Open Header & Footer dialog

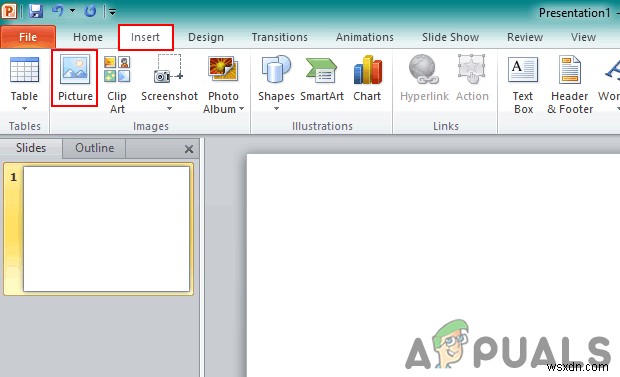(570, 85)
